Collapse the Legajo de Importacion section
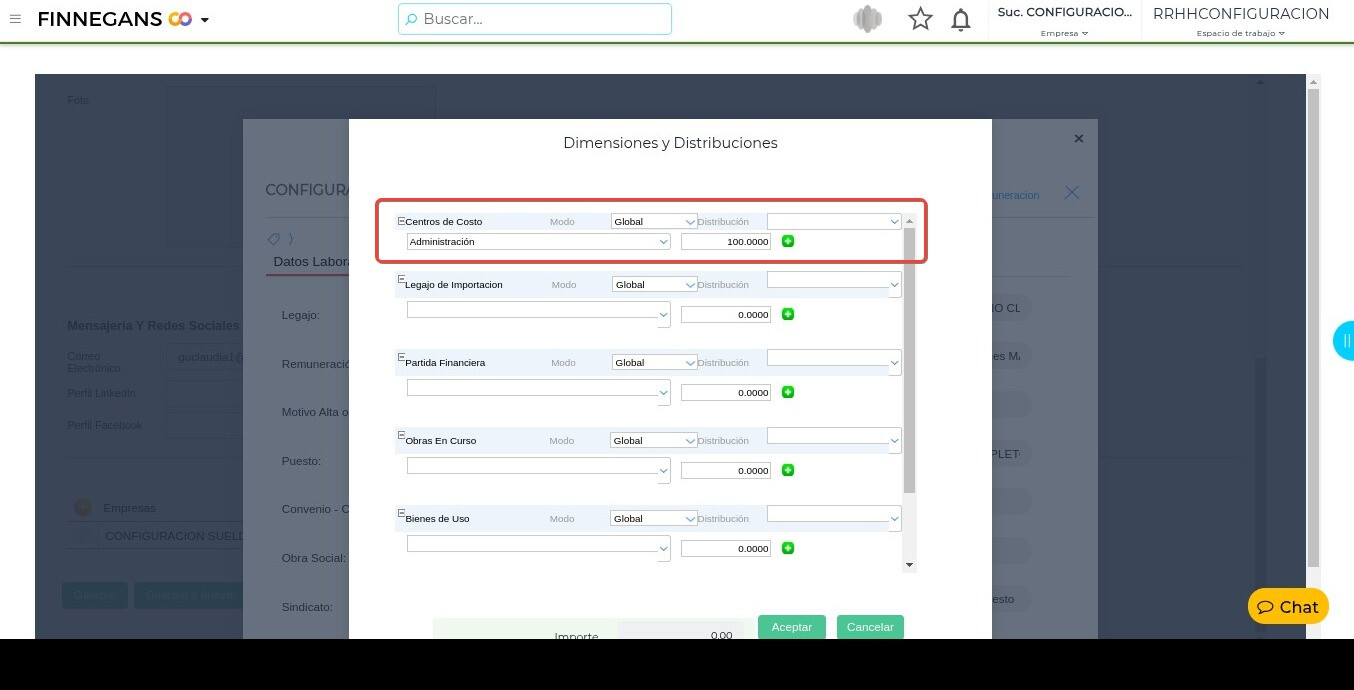 (401, 280)
